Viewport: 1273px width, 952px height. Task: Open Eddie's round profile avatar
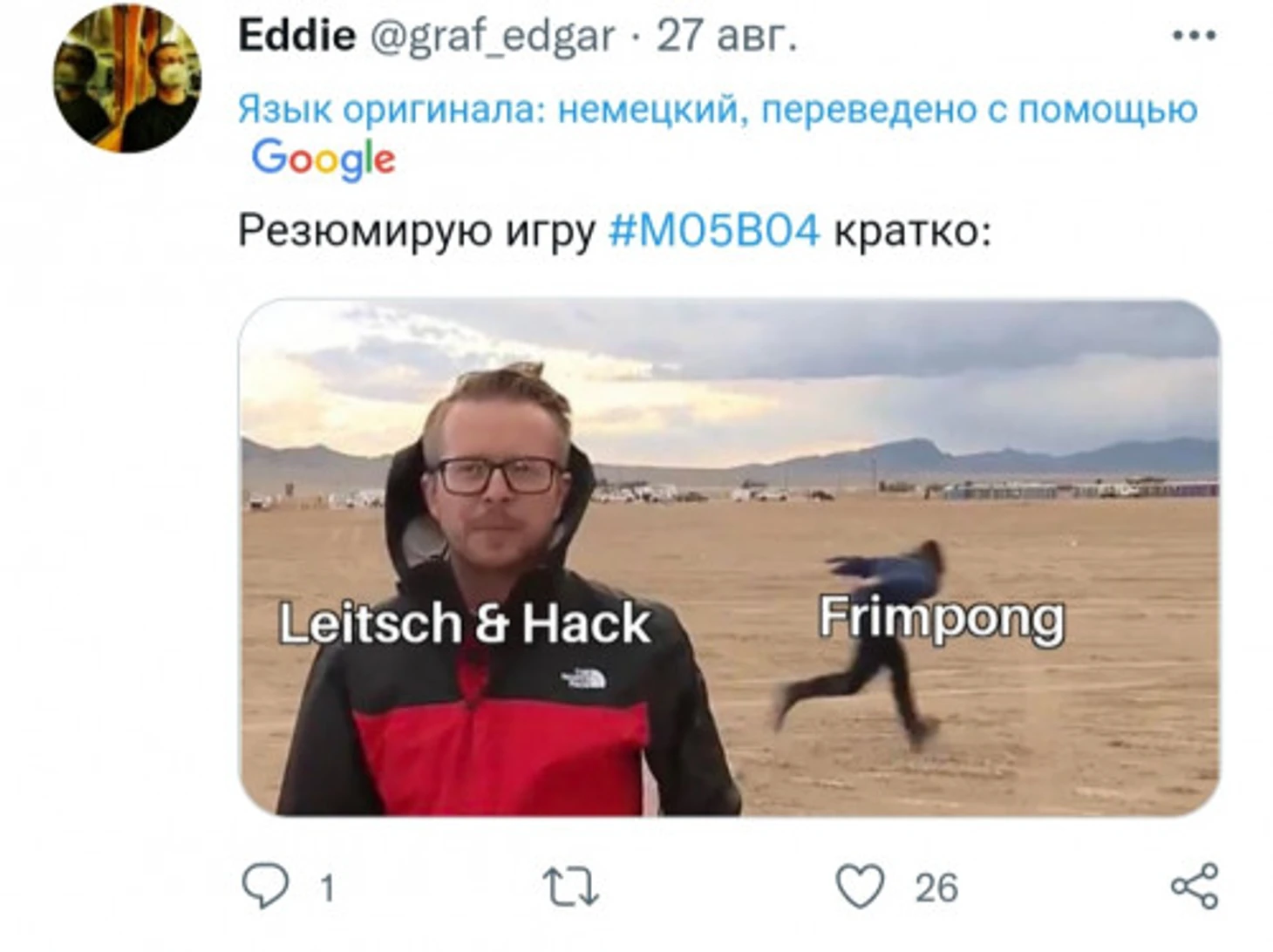coord(127,78)
